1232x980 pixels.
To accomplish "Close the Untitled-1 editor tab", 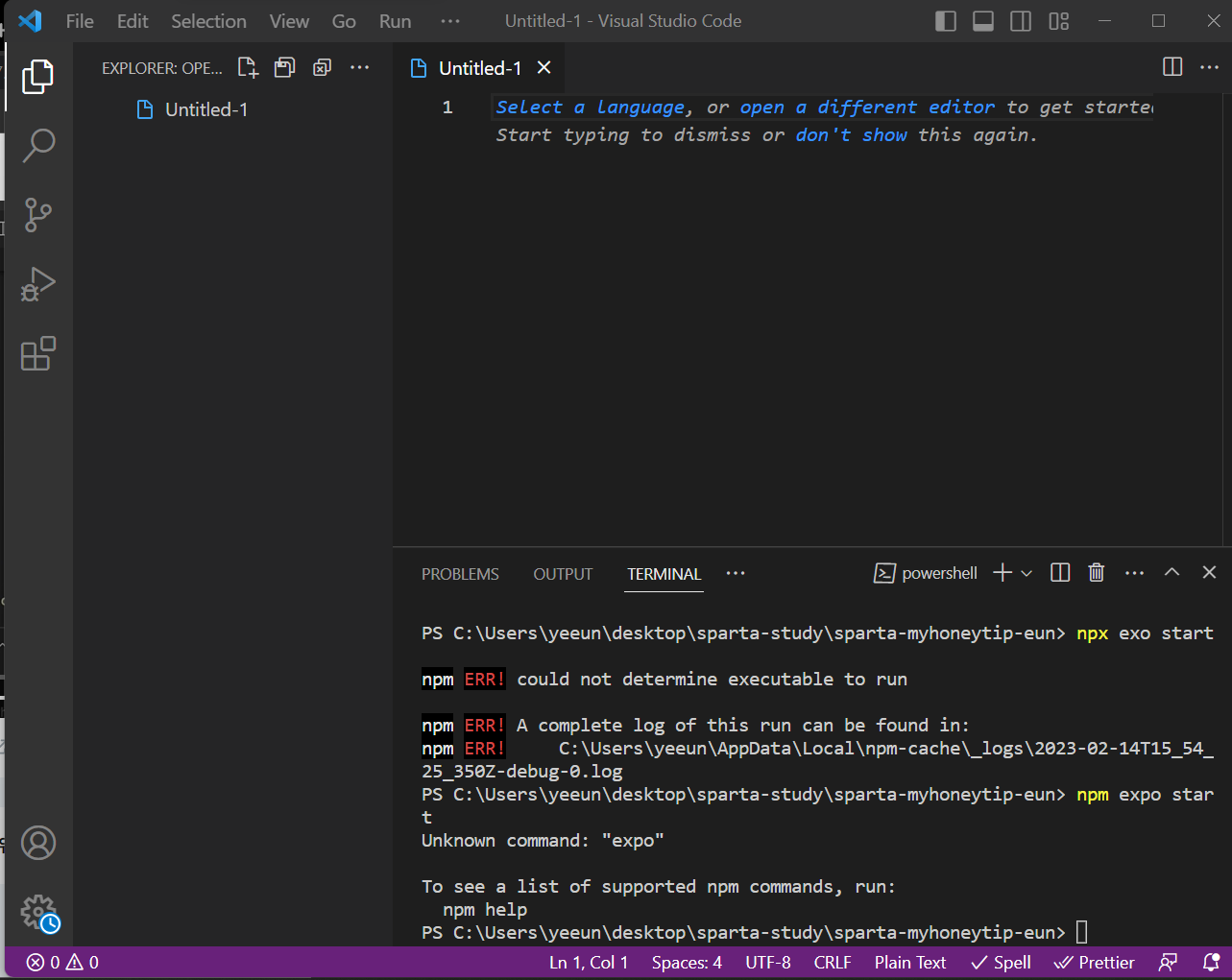I will (x=544, y=67).
